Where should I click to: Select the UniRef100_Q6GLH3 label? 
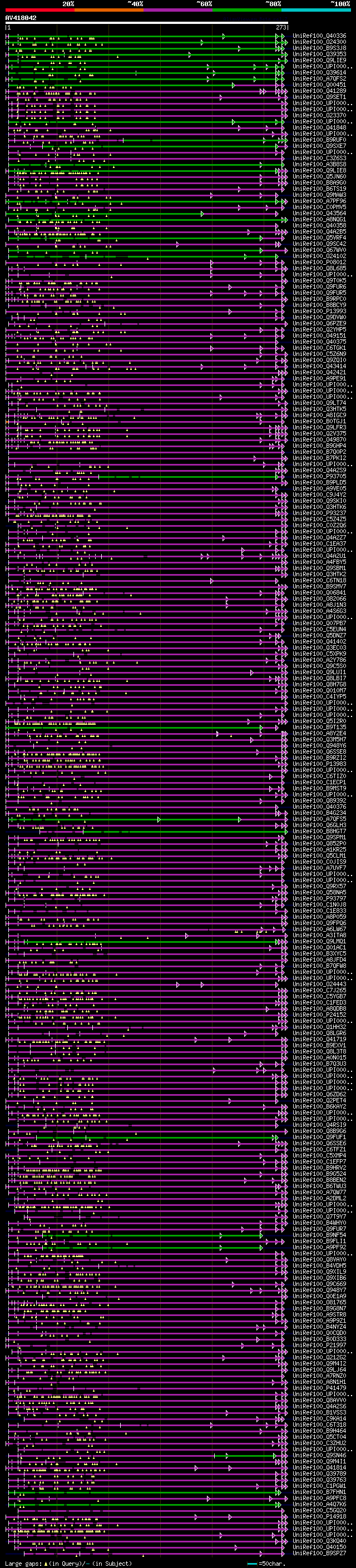[x=319, y=825]
